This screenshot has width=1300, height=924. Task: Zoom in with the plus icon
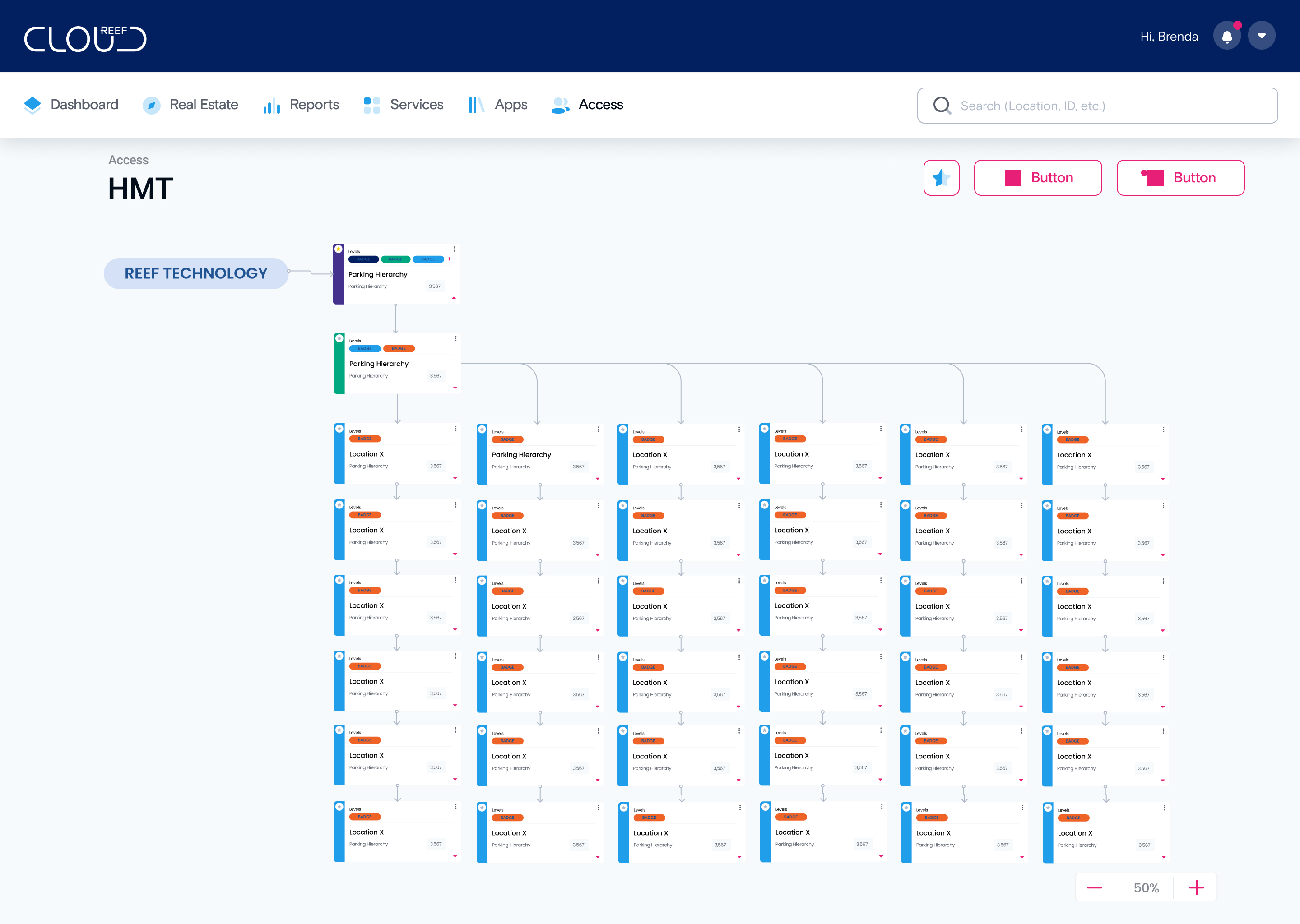(x=1196, y=887)
